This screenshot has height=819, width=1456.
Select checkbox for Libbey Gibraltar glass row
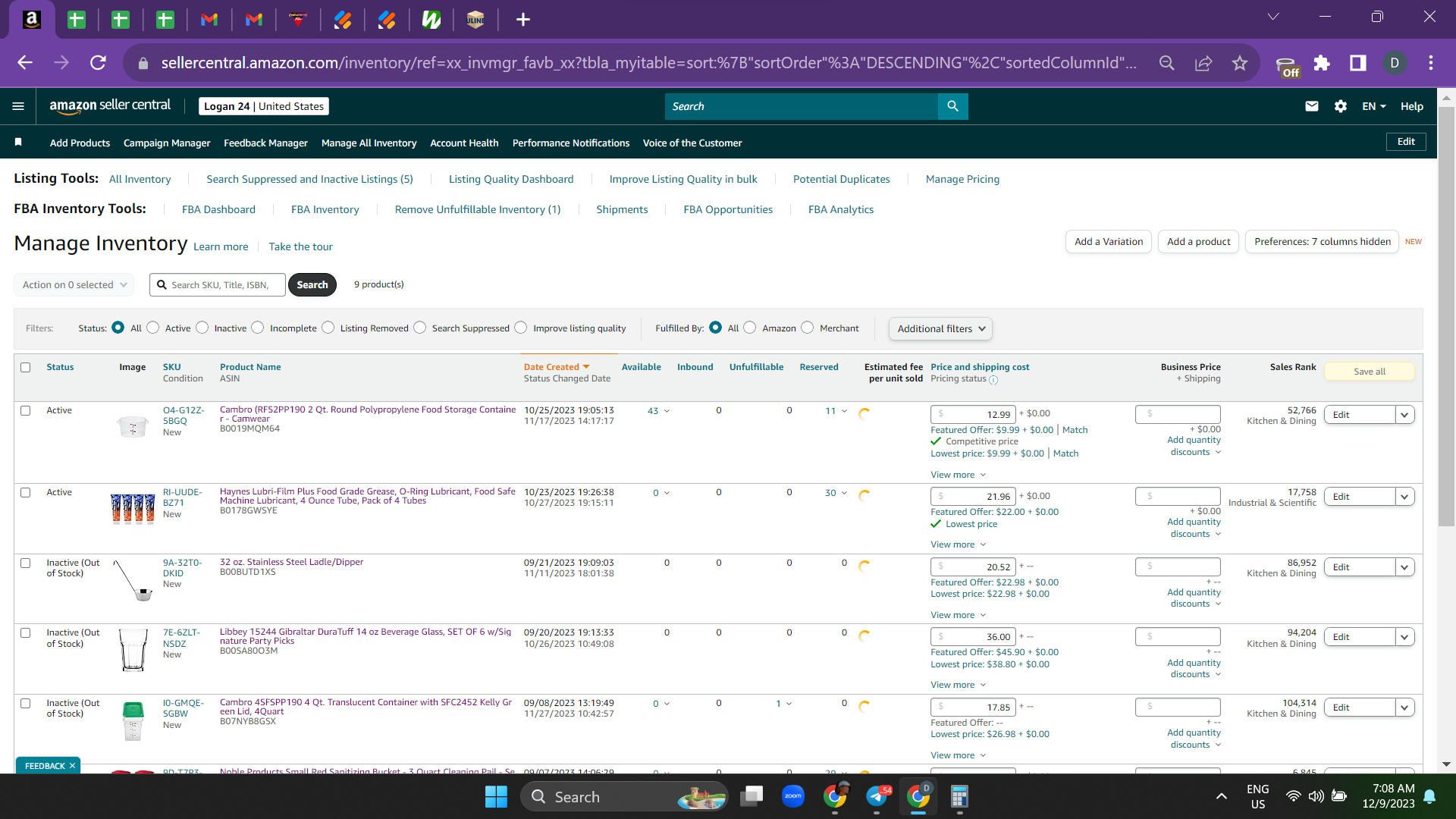[x=26, y=632]
